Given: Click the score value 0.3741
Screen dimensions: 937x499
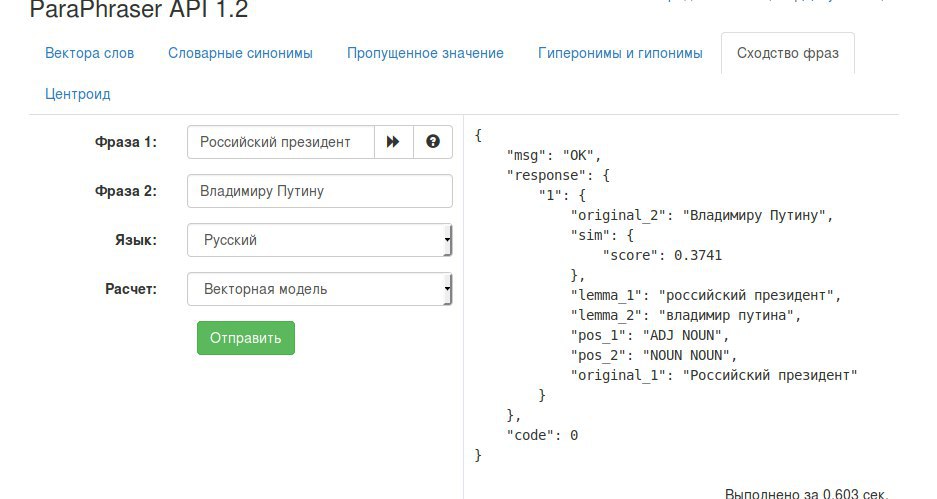Looking at the screenshot, I should click(x=698, y=255).
